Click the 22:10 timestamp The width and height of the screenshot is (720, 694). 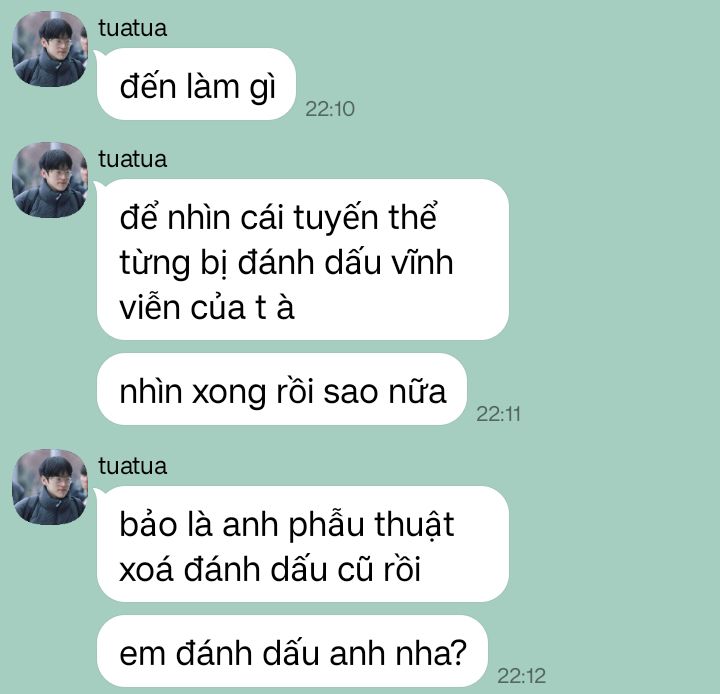(330, 109)
